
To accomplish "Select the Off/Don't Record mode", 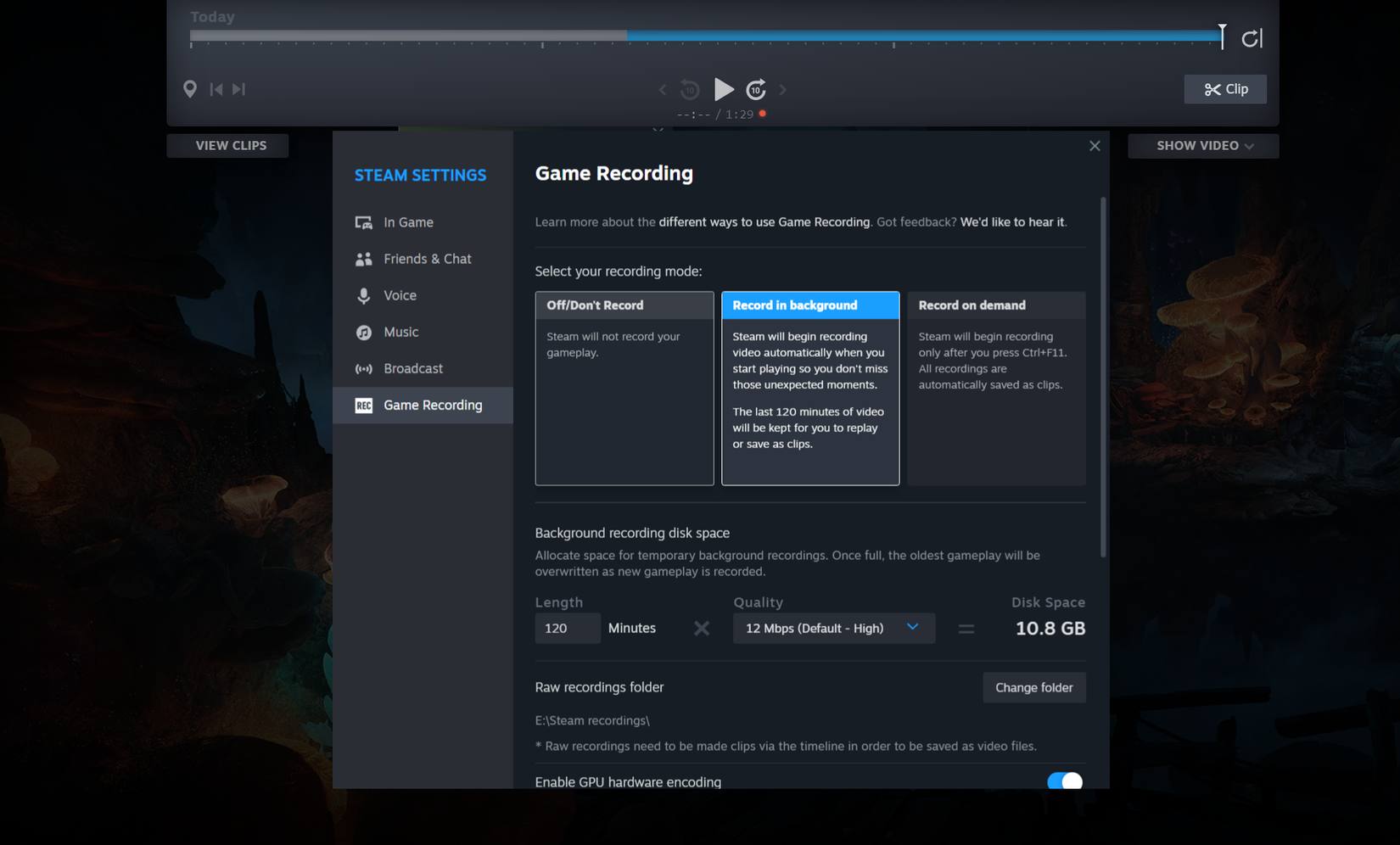I will [624, 388].
